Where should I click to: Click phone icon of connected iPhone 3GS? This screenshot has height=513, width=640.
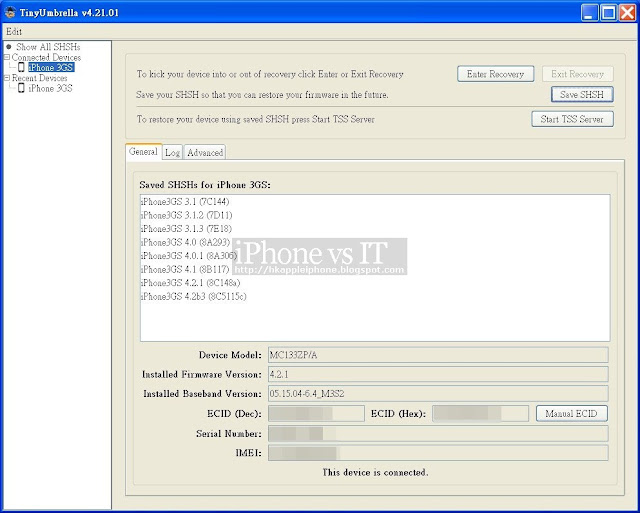click(21, 67)
